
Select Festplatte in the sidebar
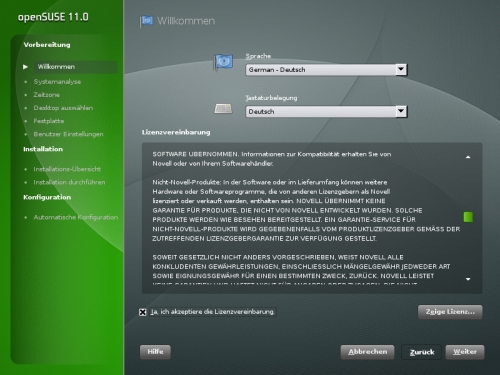pos(49,121)
